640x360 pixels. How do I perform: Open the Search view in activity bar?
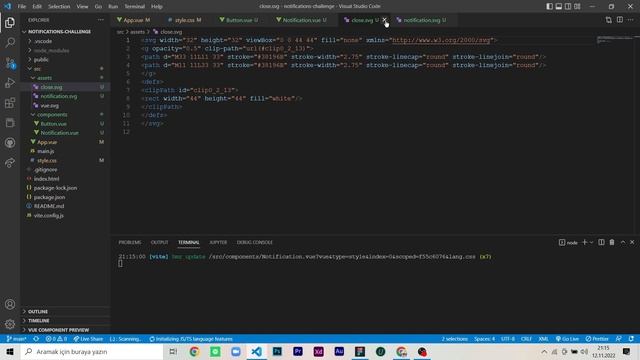pos(10,42)
